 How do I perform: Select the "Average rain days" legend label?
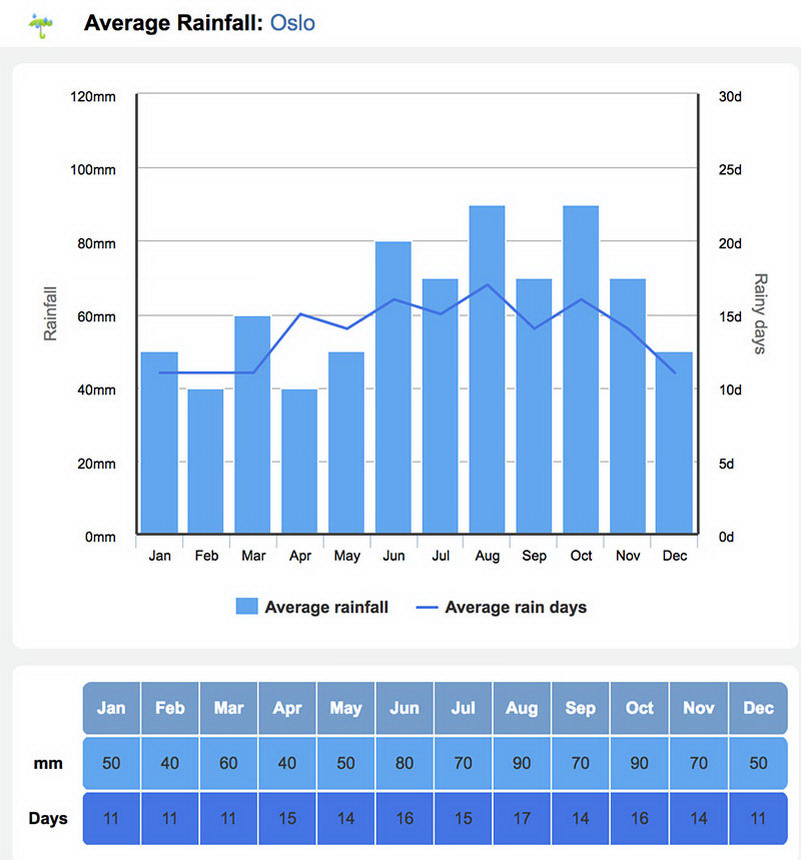coord(516,607)
